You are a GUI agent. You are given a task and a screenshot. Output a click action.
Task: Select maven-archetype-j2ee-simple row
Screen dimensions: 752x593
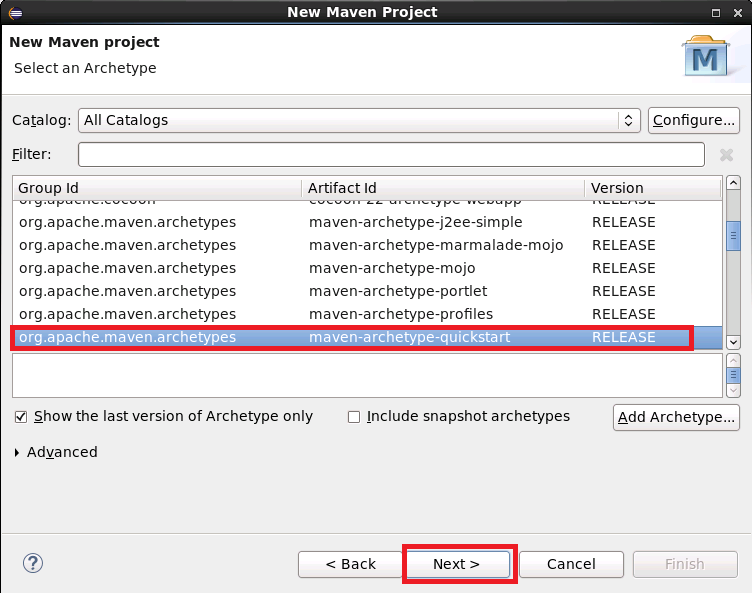(x=367, y=222)
